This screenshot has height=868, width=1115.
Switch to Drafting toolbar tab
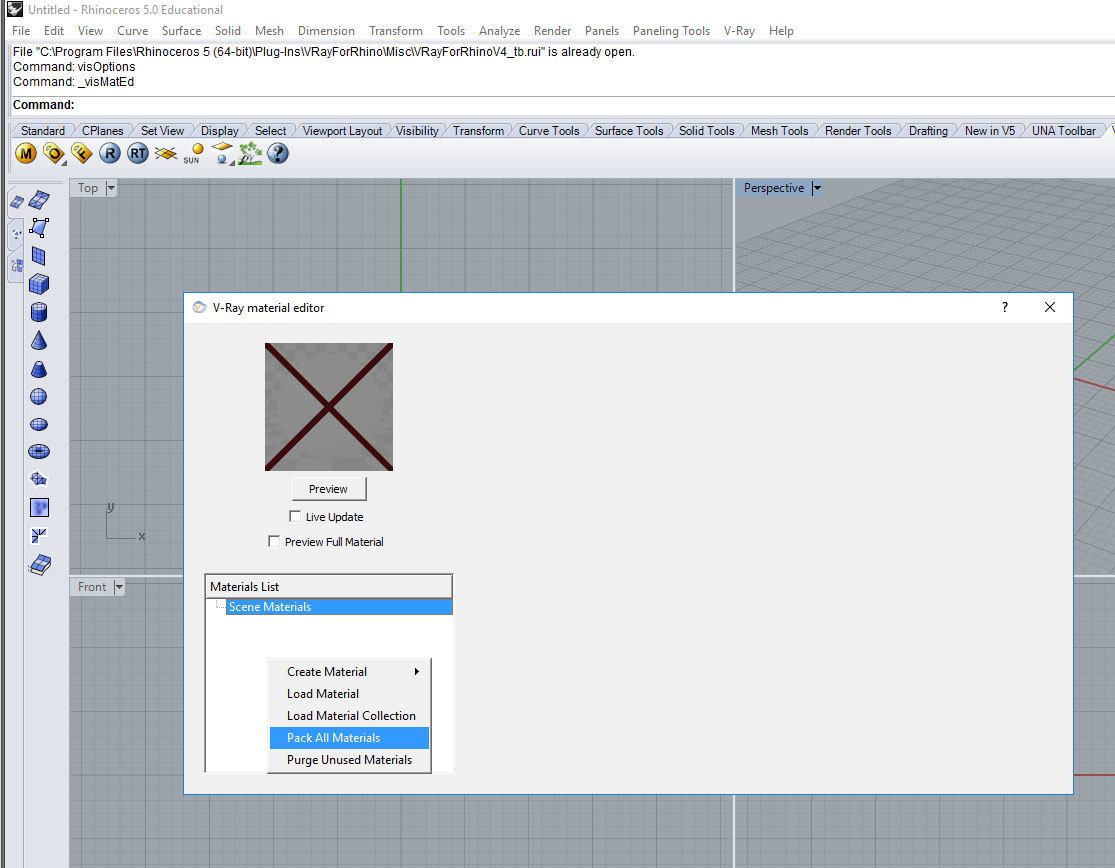(928, 131)
